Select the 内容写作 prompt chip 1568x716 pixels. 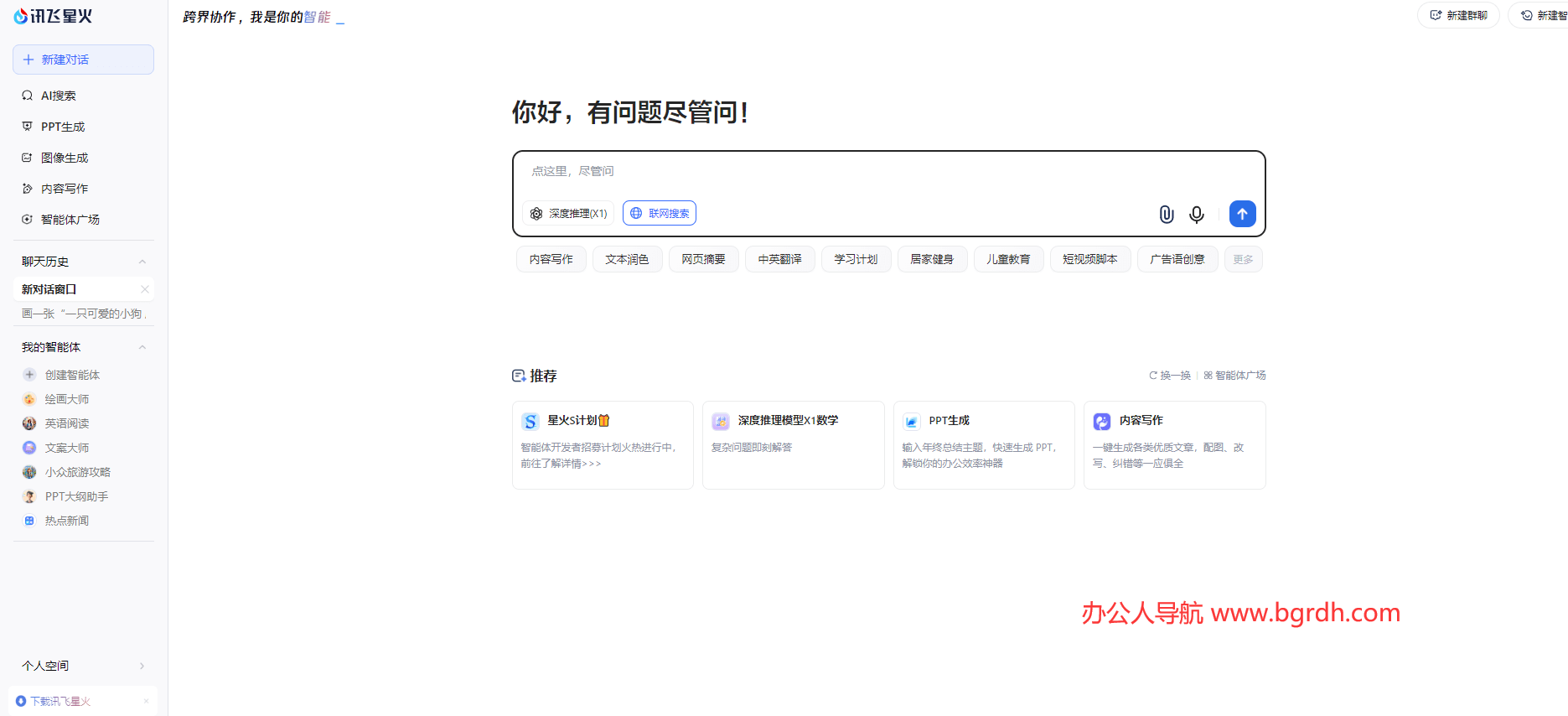(x=551, y=259)
